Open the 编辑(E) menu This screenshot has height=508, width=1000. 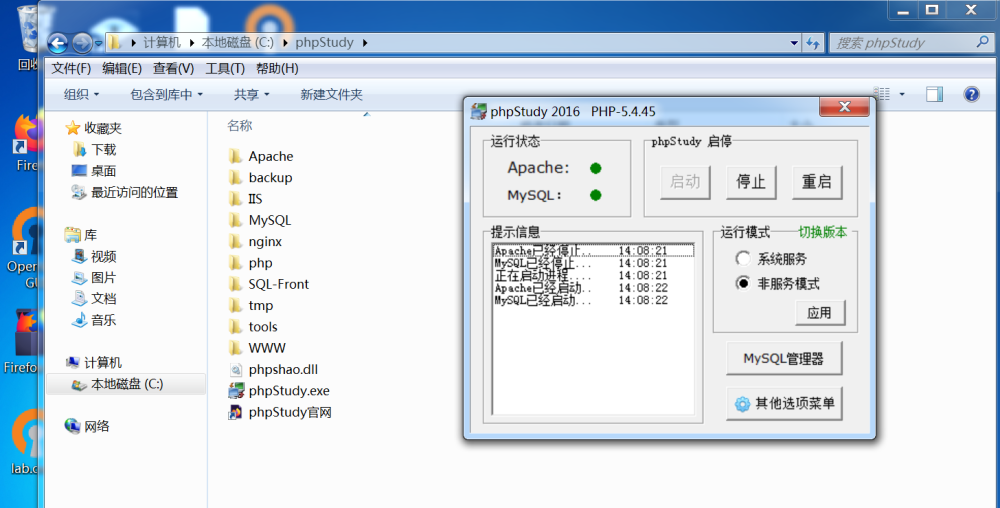(122, 68)
